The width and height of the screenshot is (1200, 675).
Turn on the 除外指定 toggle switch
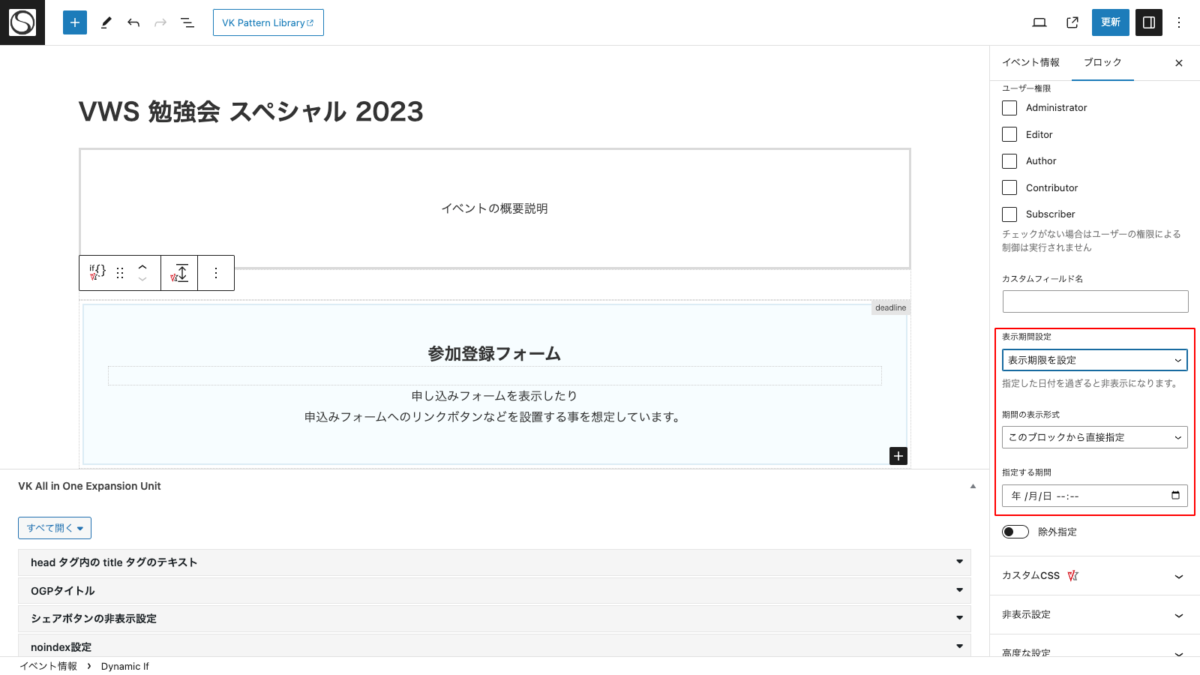pos(1015,531)
